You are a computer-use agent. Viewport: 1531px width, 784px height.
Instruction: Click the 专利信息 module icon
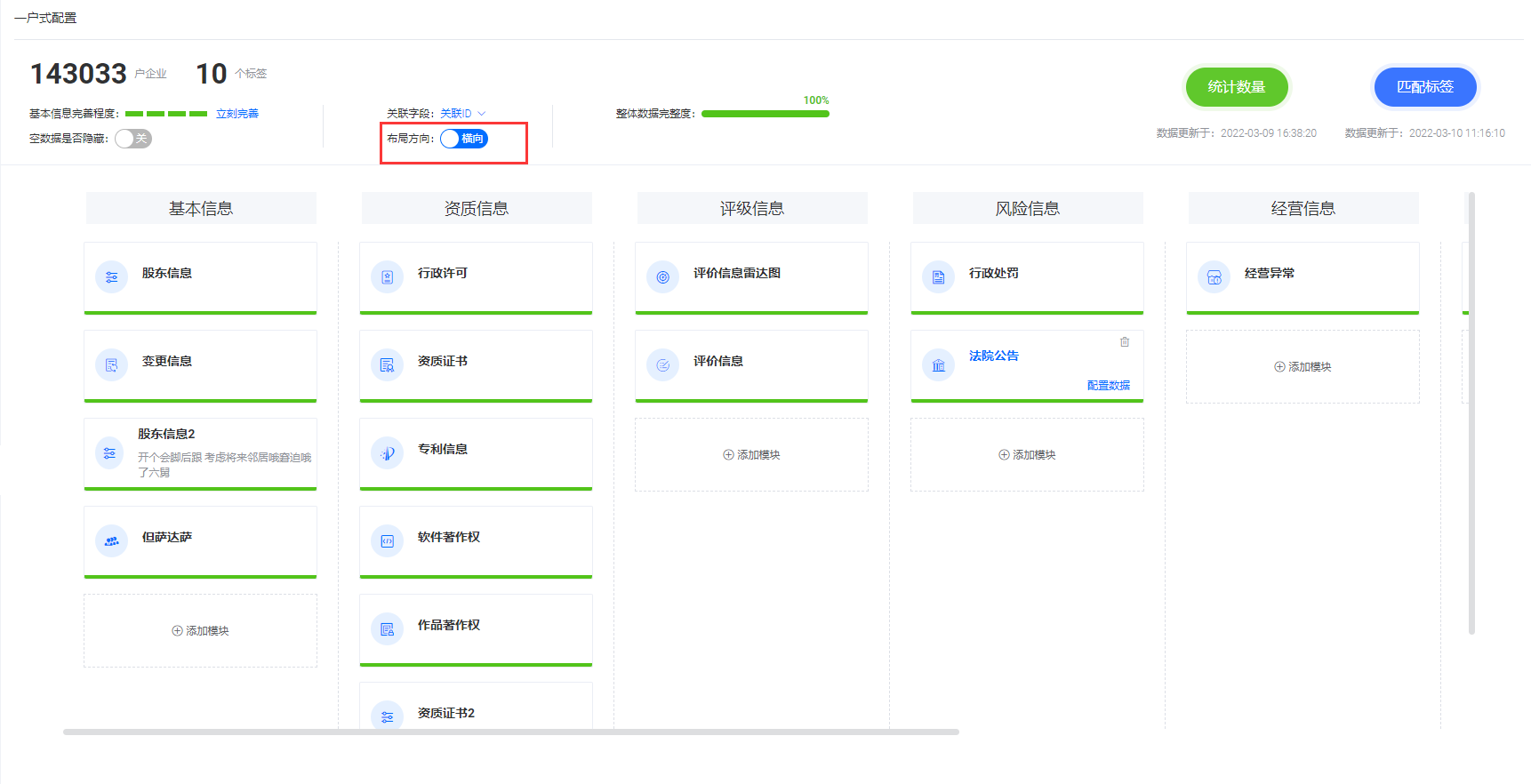(x=387, y=452)
